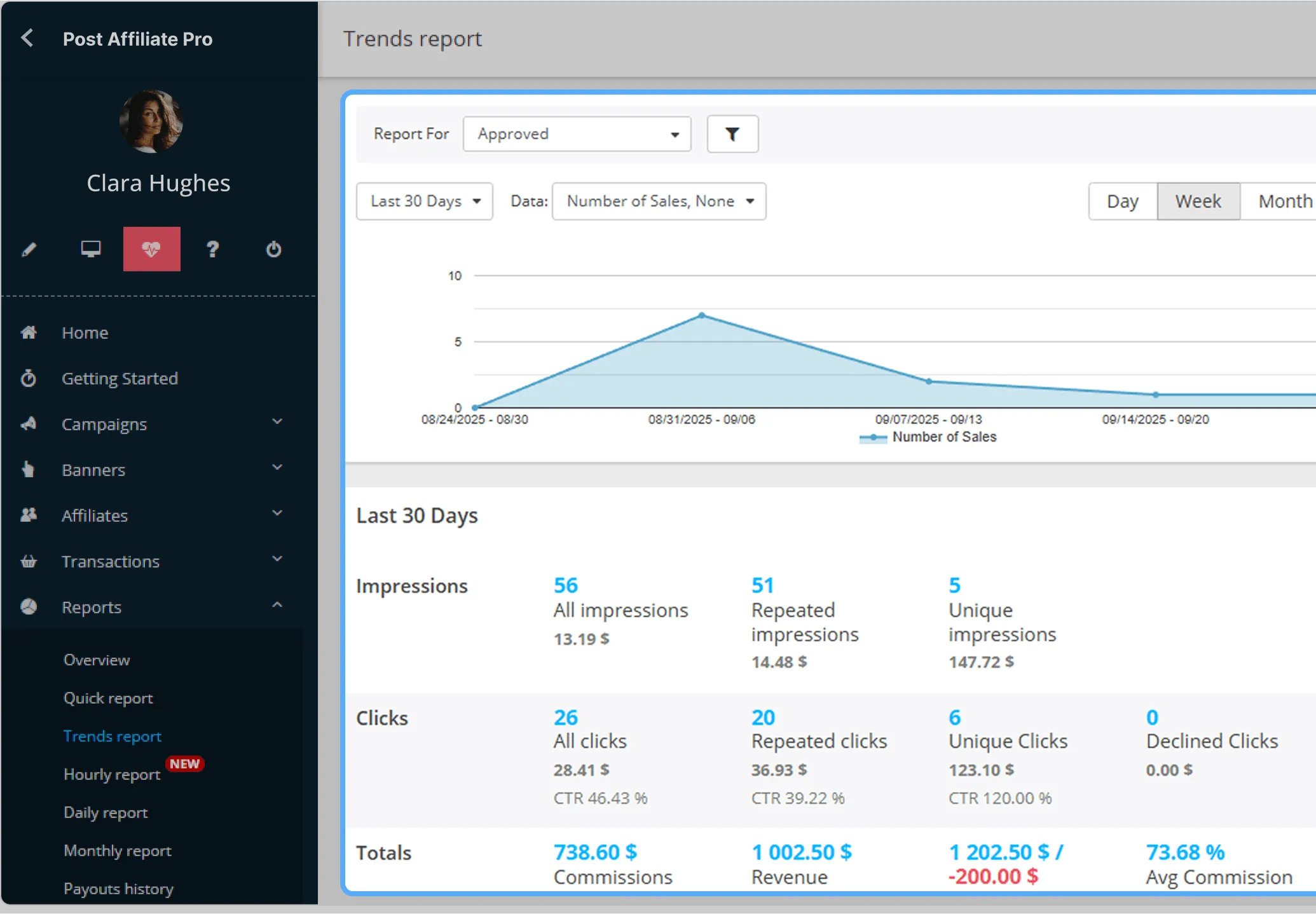Viewport: 1316px width, 914px height.
Task: Open Clara Hughes profile avatar
Action: (x=151, y=121)
